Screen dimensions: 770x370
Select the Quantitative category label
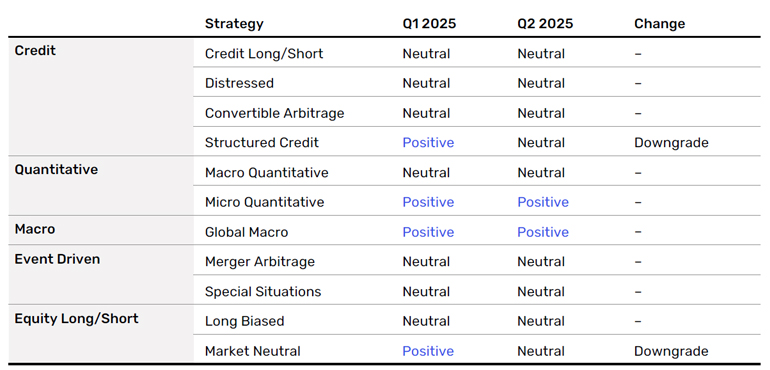(x=56, y=170)
